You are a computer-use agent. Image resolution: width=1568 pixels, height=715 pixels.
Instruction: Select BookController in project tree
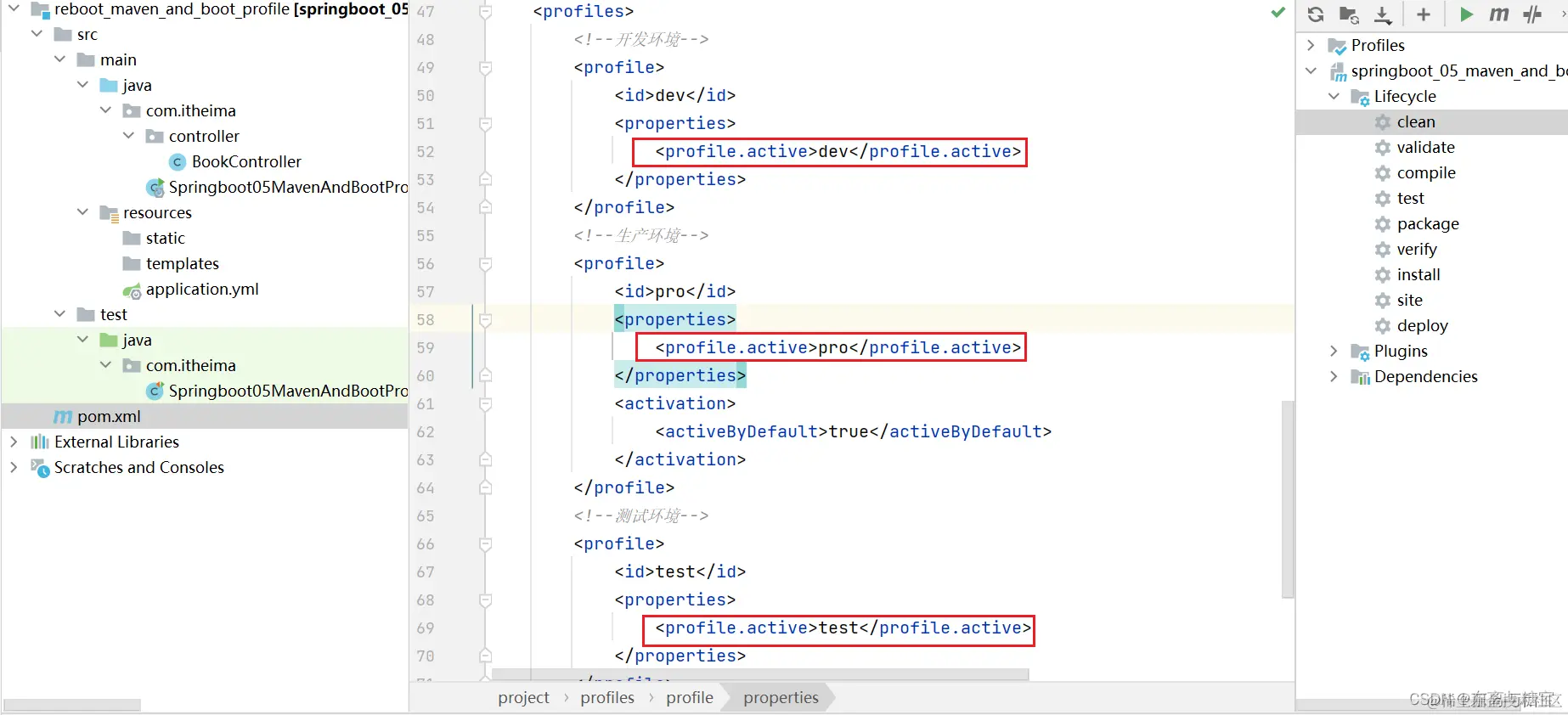(x=246, y=161)
